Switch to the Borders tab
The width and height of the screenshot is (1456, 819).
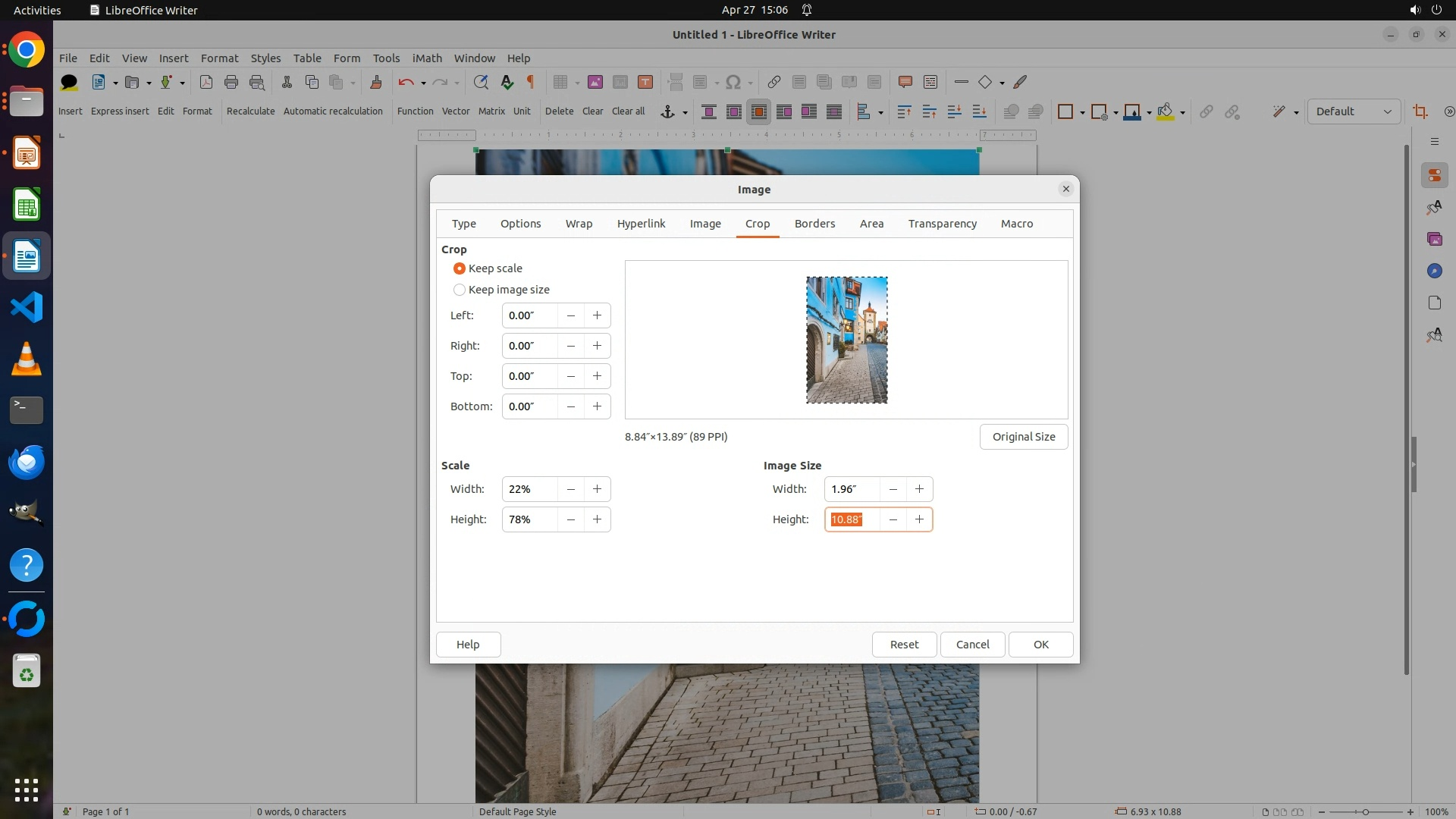[814, 224]
